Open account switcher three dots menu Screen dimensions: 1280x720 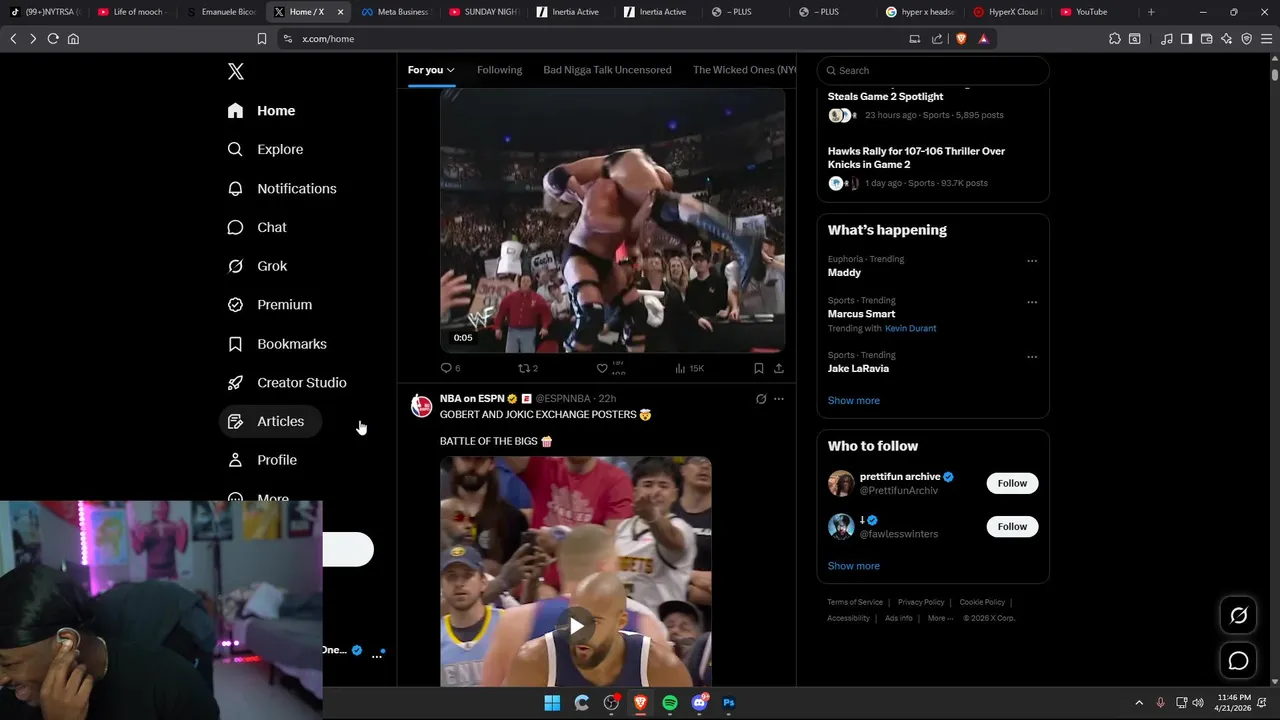[377, 656]
